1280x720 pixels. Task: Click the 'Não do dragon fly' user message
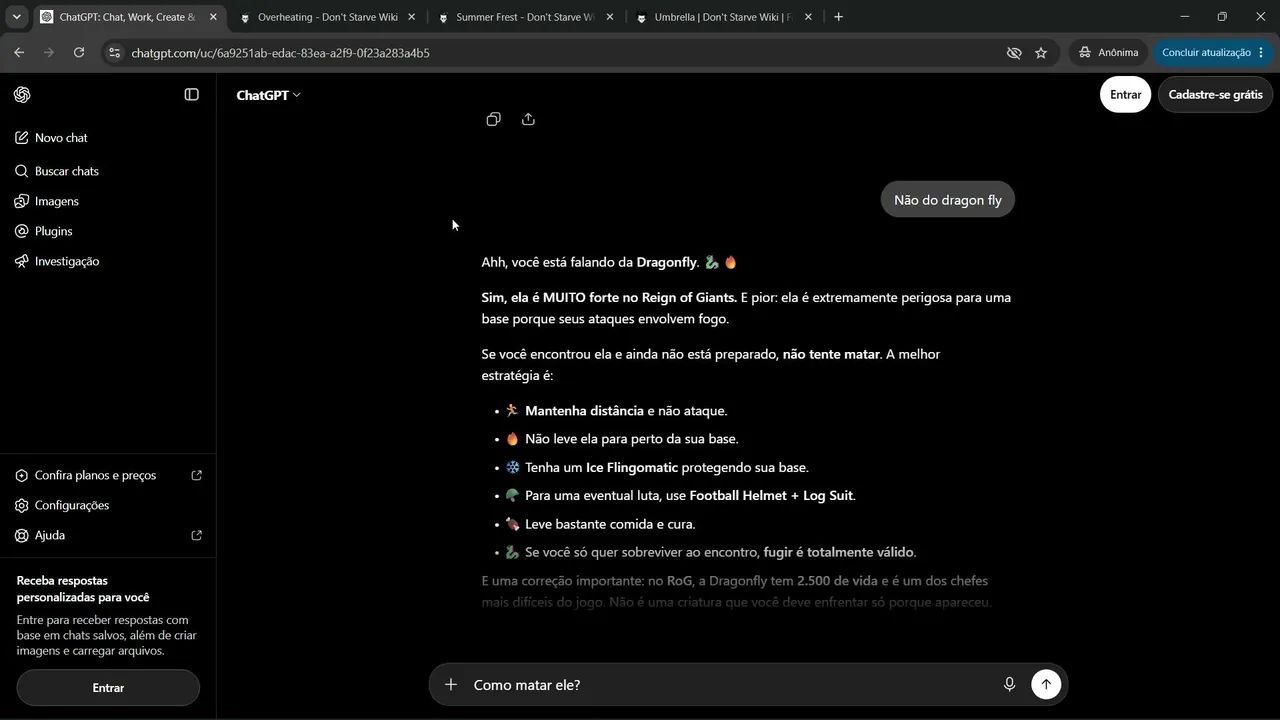[x=947, y=200]
